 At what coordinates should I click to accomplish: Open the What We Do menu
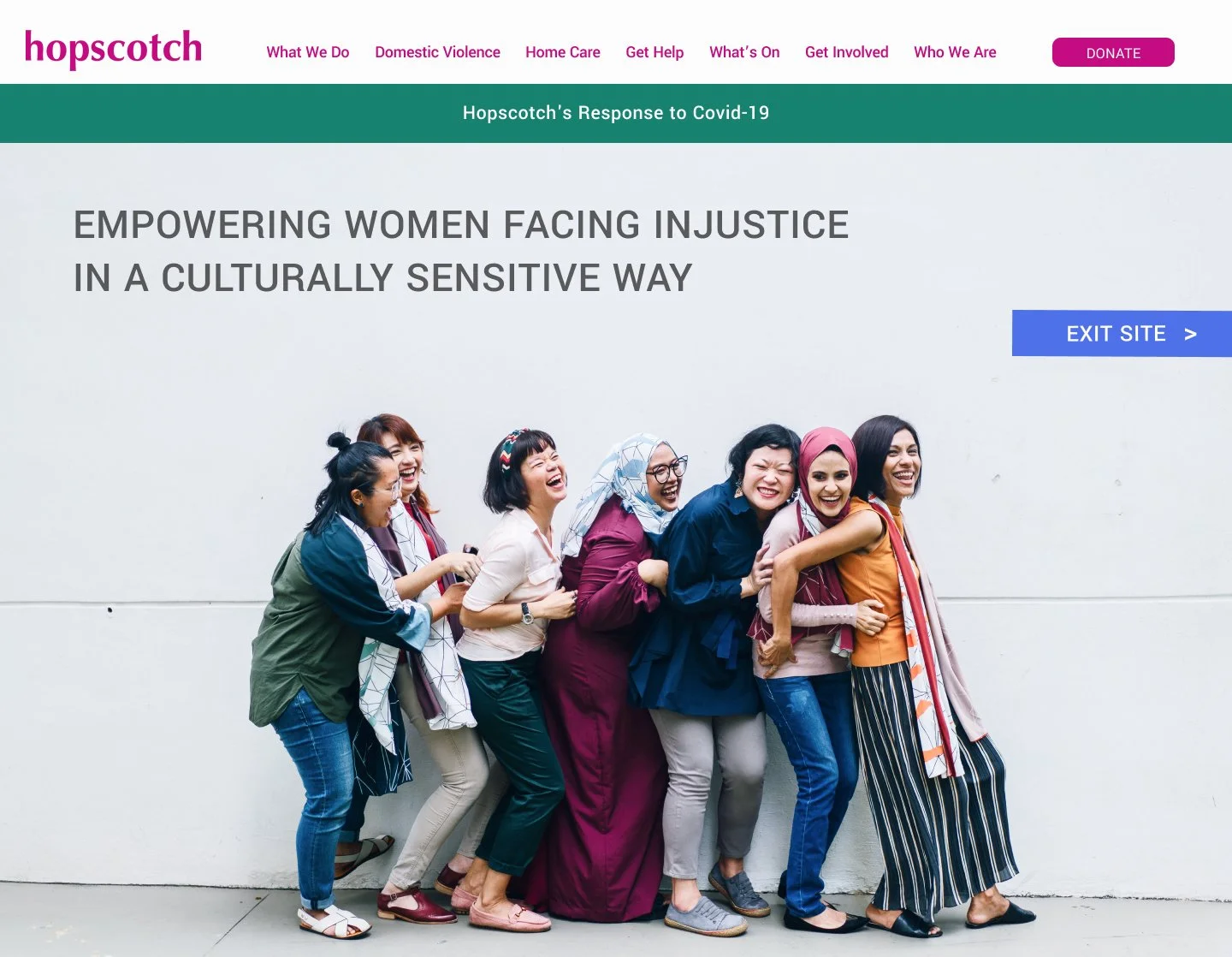coord(308,52)
